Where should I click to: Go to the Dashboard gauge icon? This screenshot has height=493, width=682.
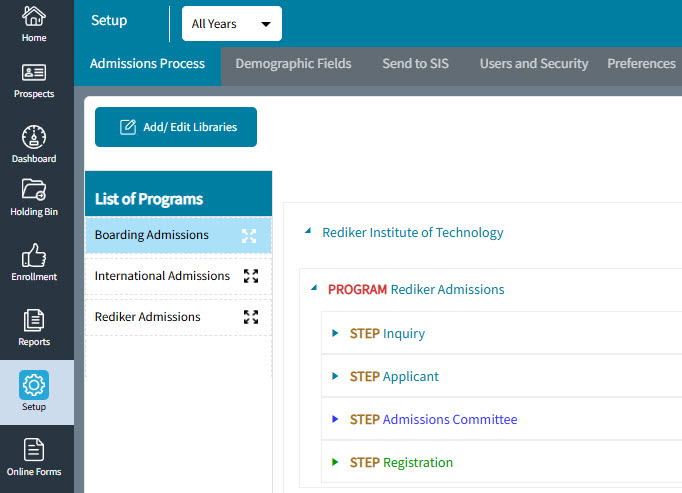click(x=34, y=137)
